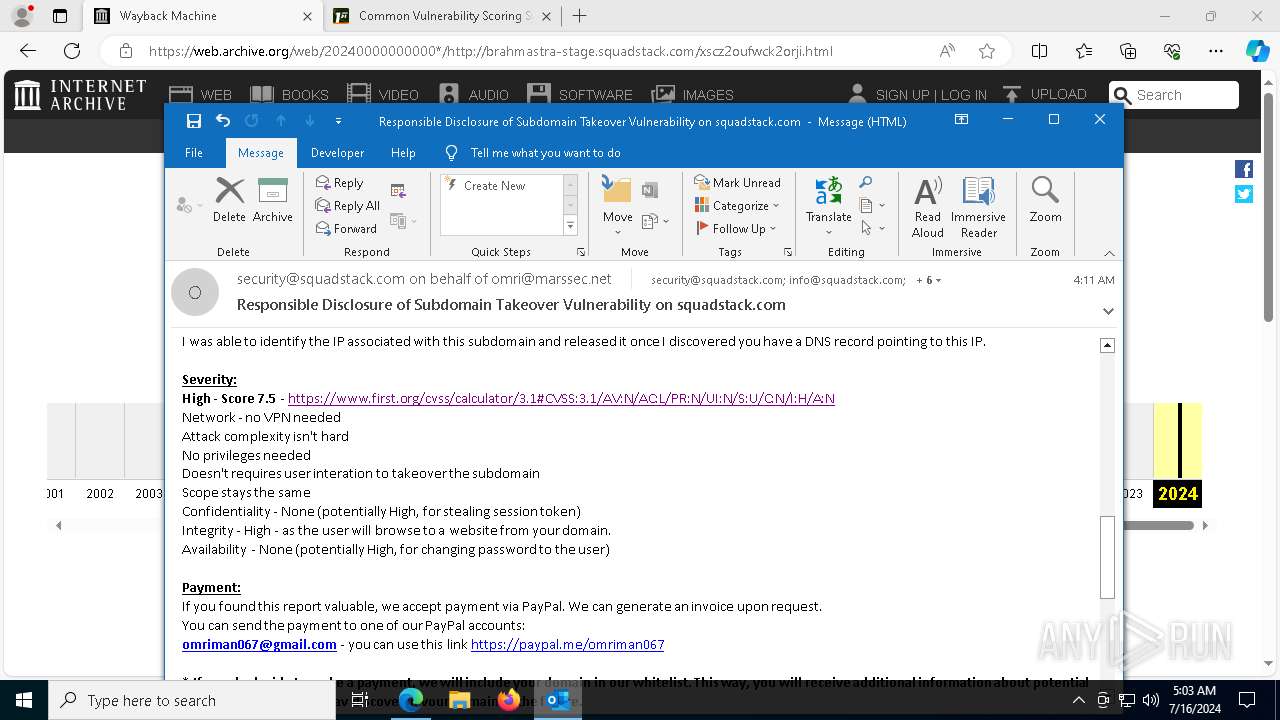
Task: Open the Internet Archive Search box
Action: click(x=1174, y=95)
